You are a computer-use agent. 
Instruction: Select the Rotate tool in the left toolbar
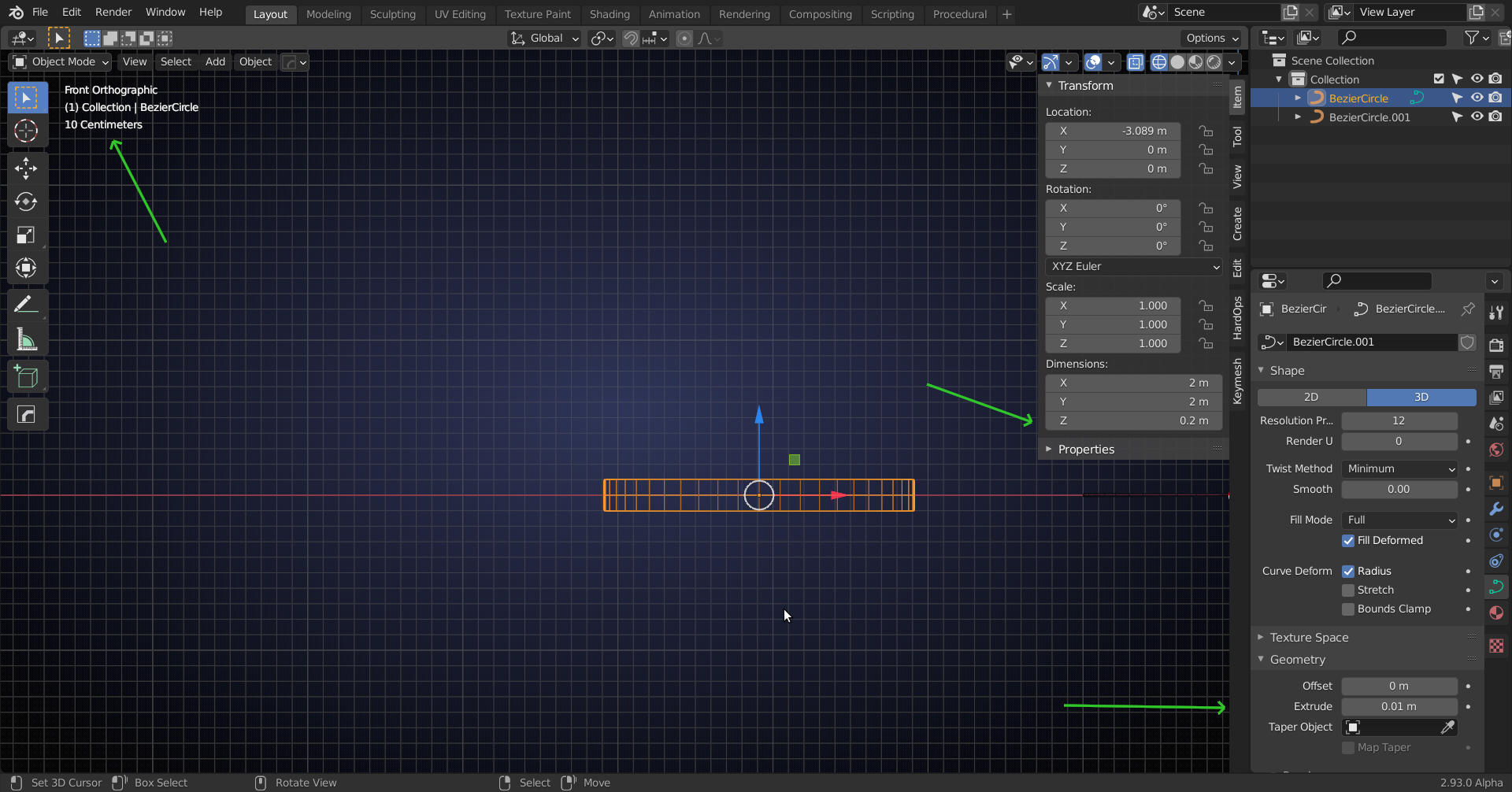(x=27, y=202)
